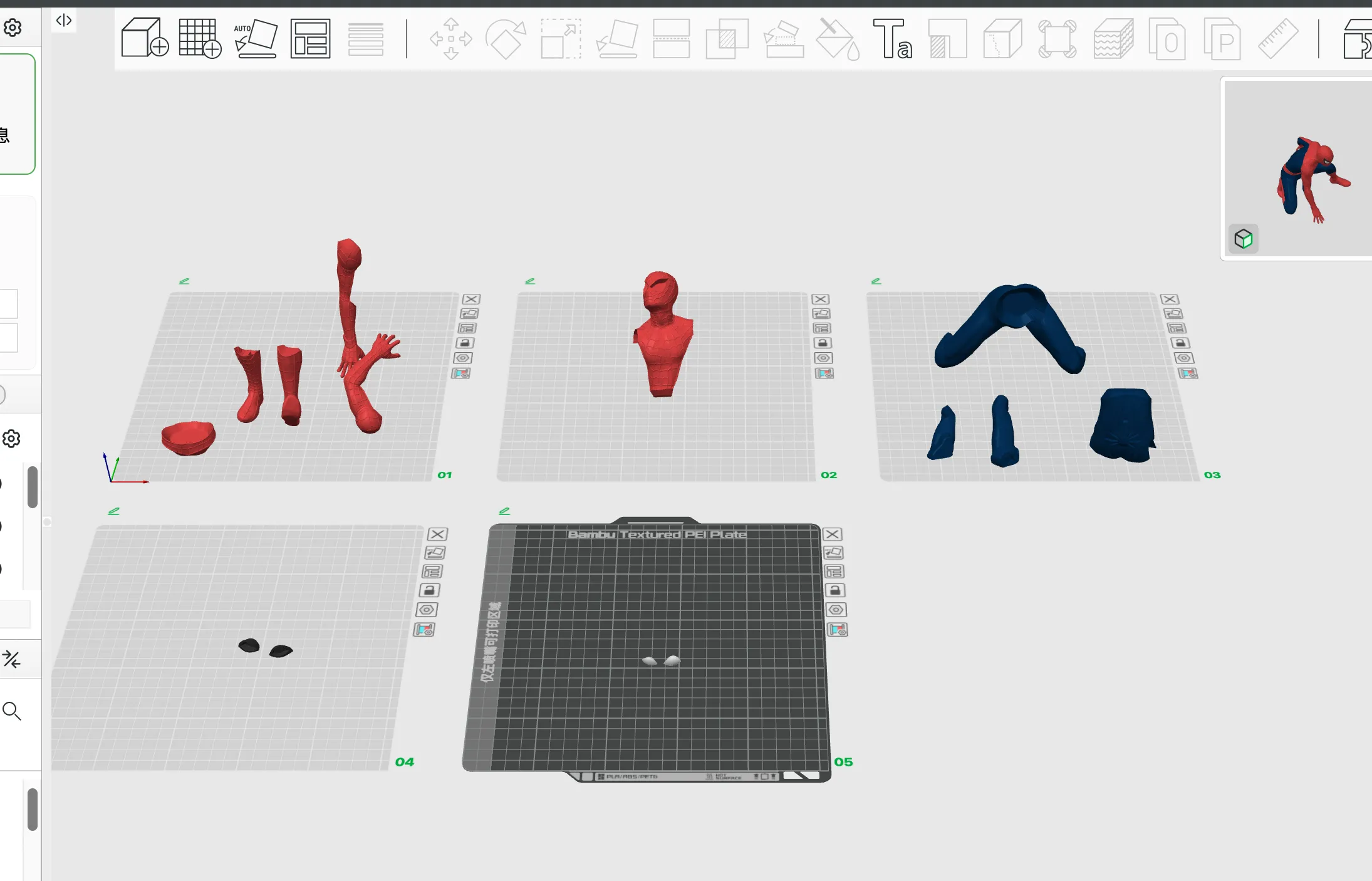Screen dimensions: 1372x881
Task: Open filament map options for plate 02
Action: tap(824, 373)
